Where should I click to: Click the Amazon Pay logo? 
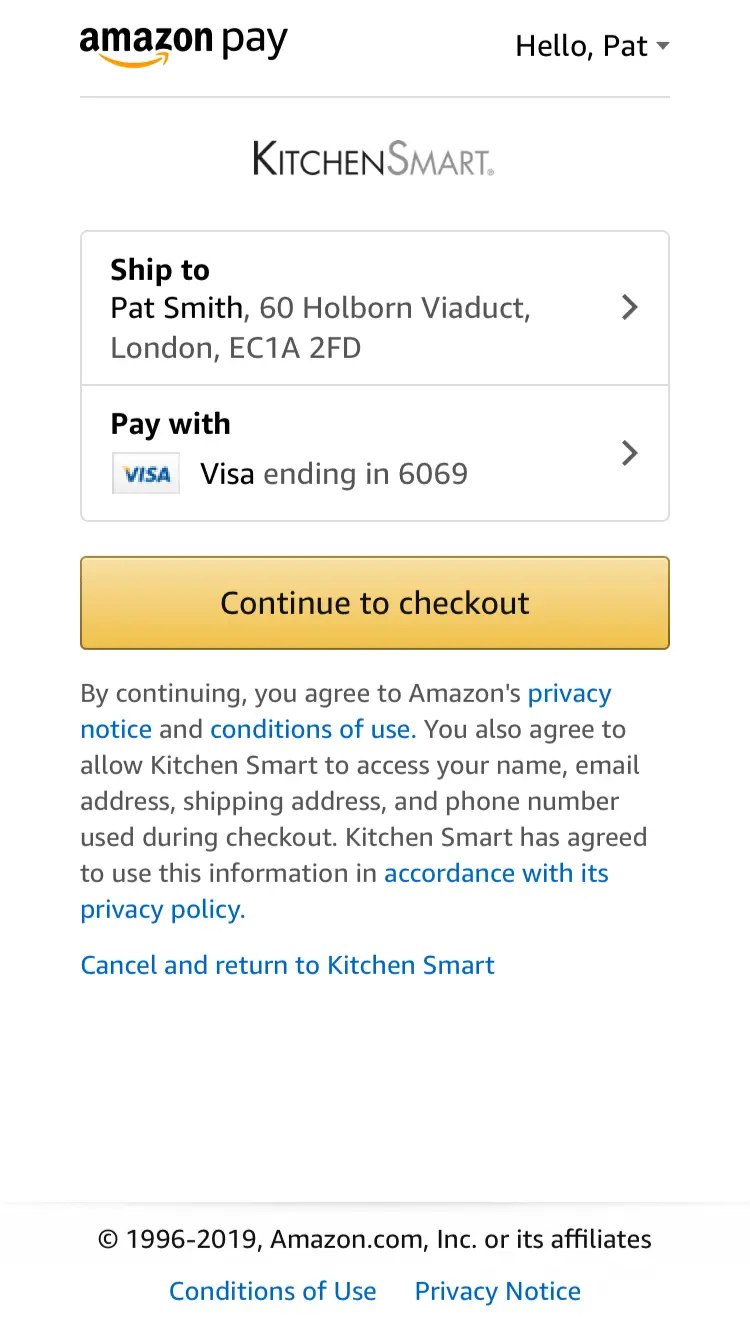click(183, 45)
